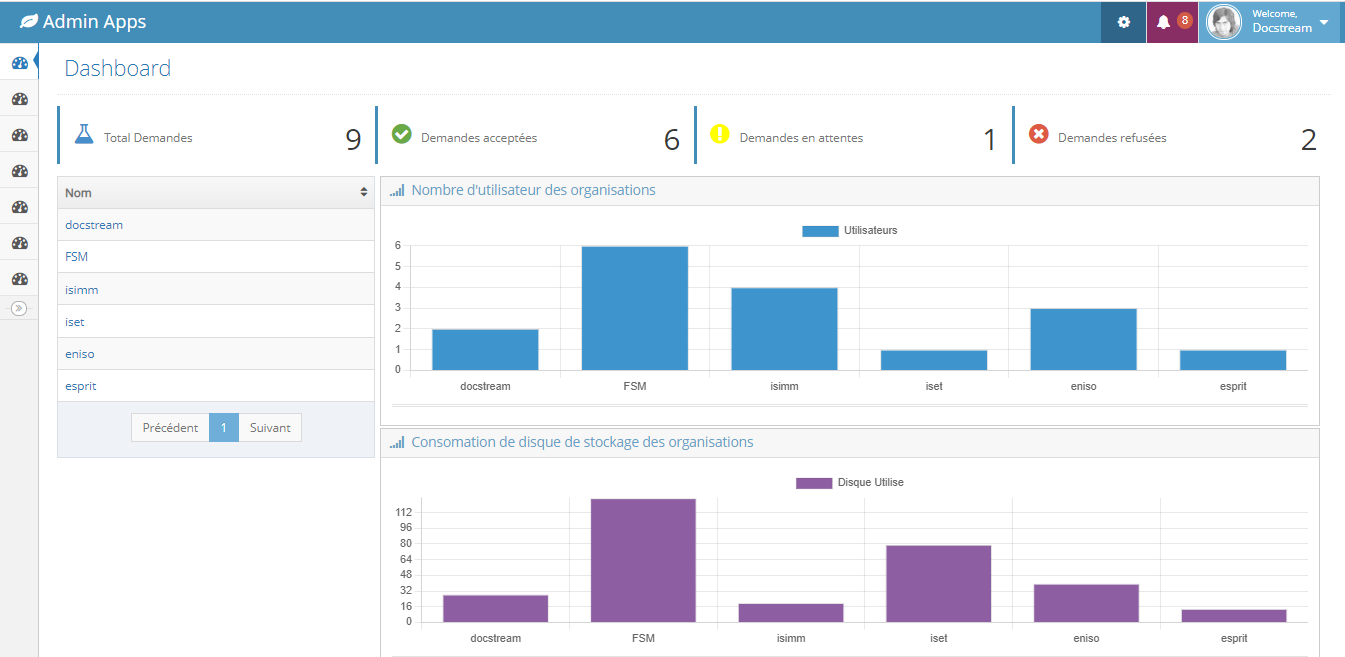Click signal icon beside Nombre d'utilisateur title

coord(397,190)
